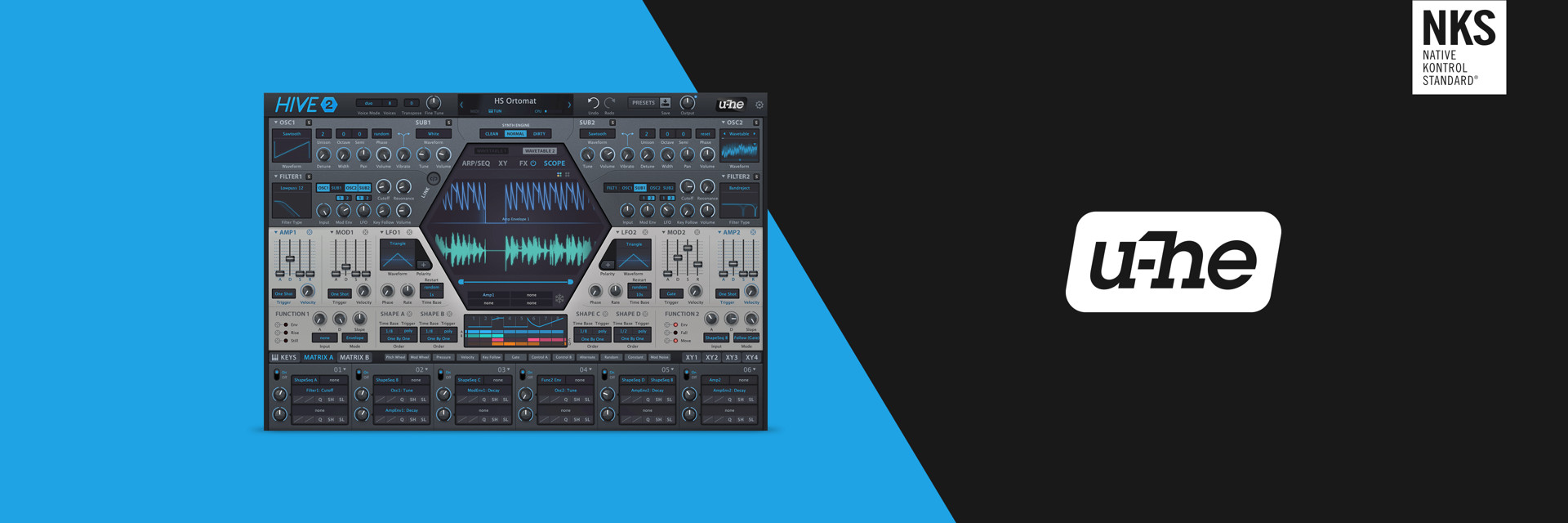The image size is (1568, 523).
Task: Click the WAVETABLE 2 button
Action: point(539,151)
